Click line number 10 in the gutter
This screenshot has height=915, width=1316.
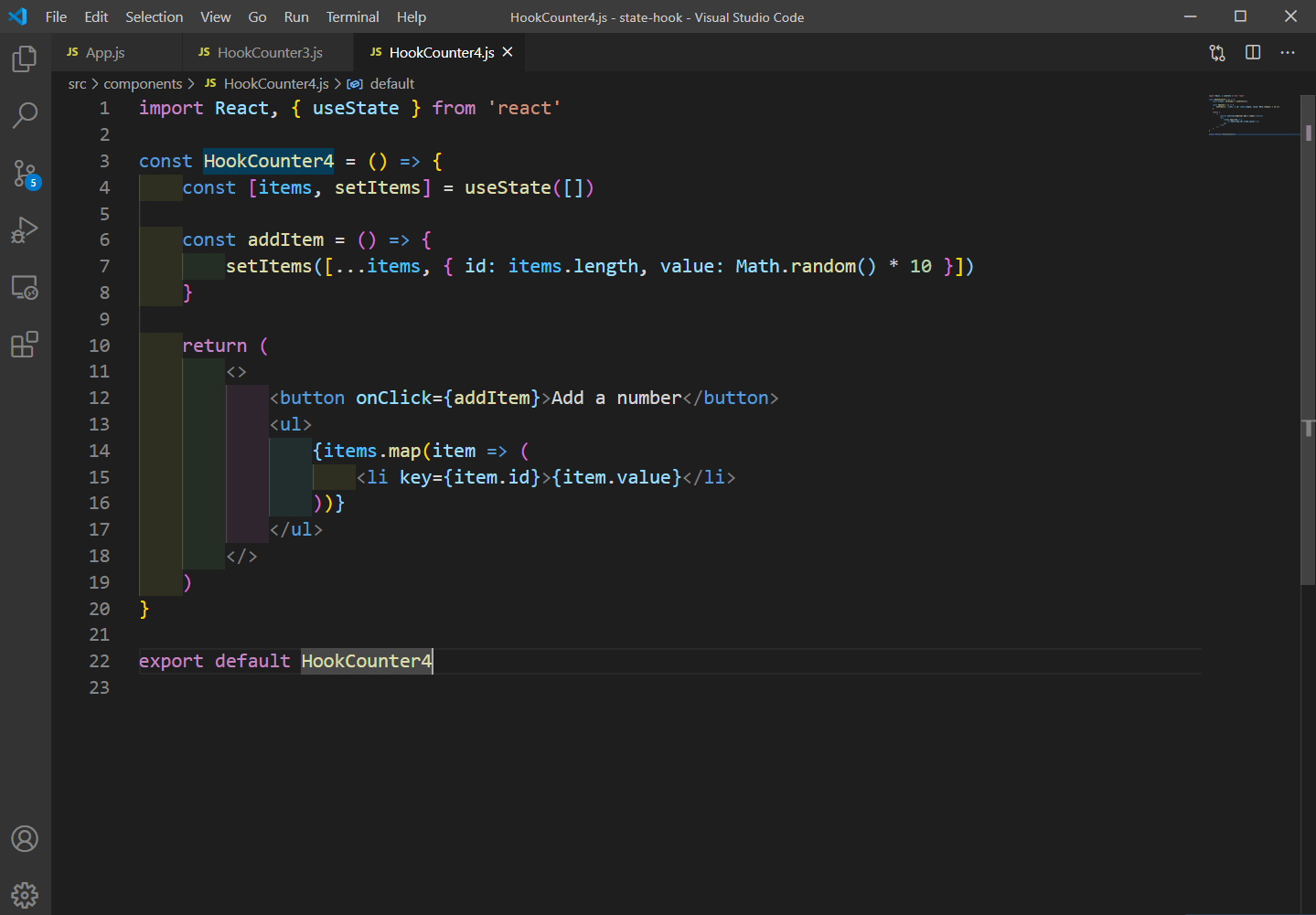tap(99, 346)
